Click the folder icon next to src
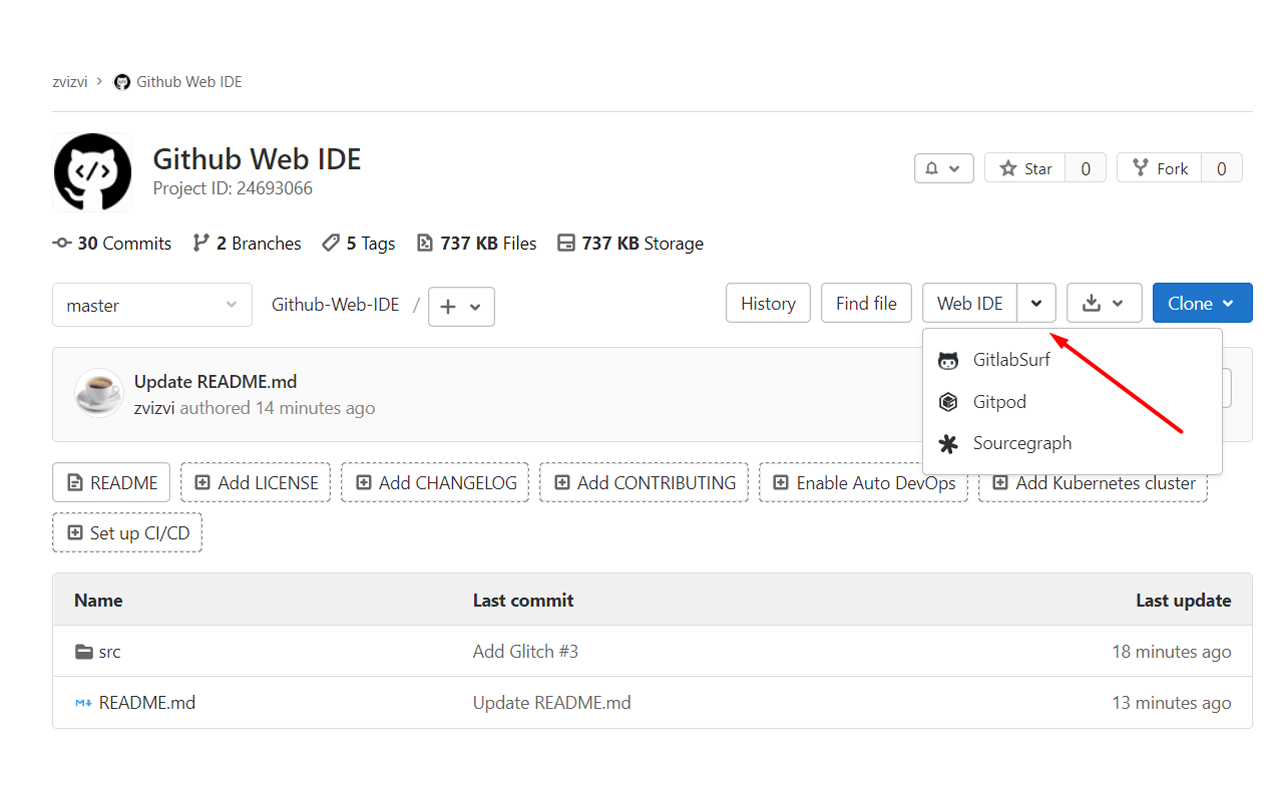Viewport: 1280px width, 800px height. 84,651
